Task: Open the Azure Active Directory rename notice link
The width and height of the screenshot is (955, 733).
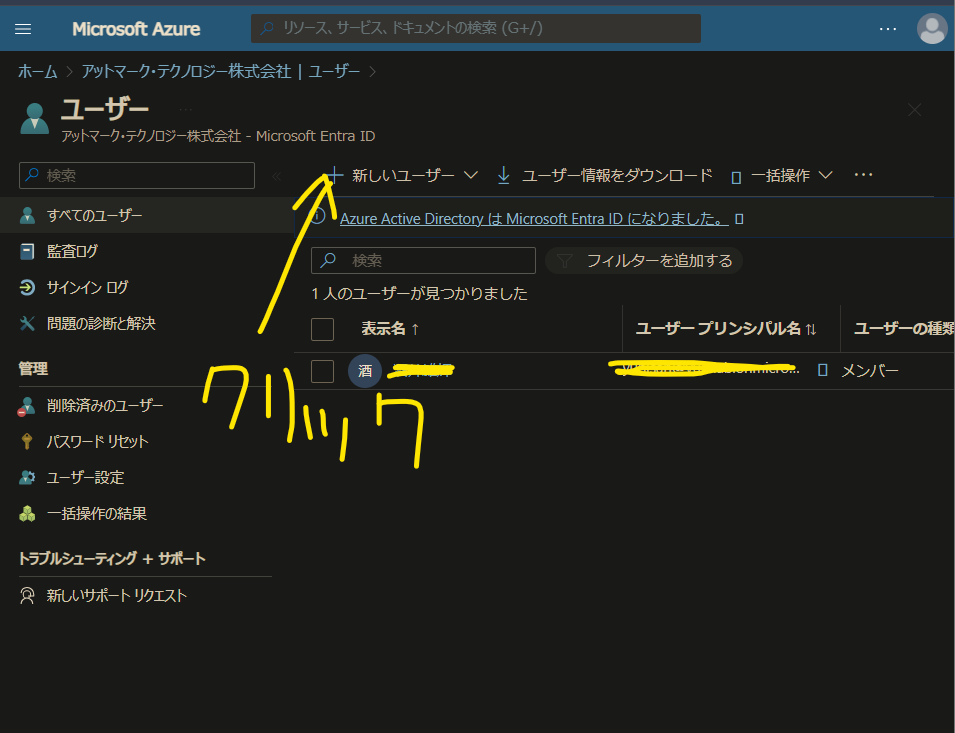Action: (533, 218)
